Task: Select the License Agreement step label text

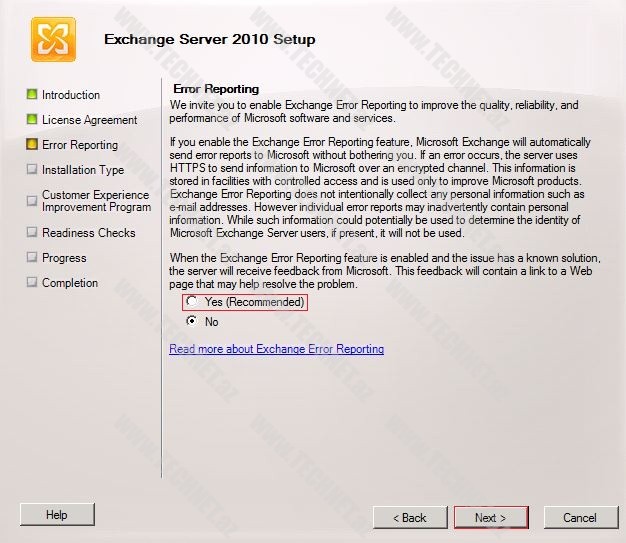Action: click(90, 120)
